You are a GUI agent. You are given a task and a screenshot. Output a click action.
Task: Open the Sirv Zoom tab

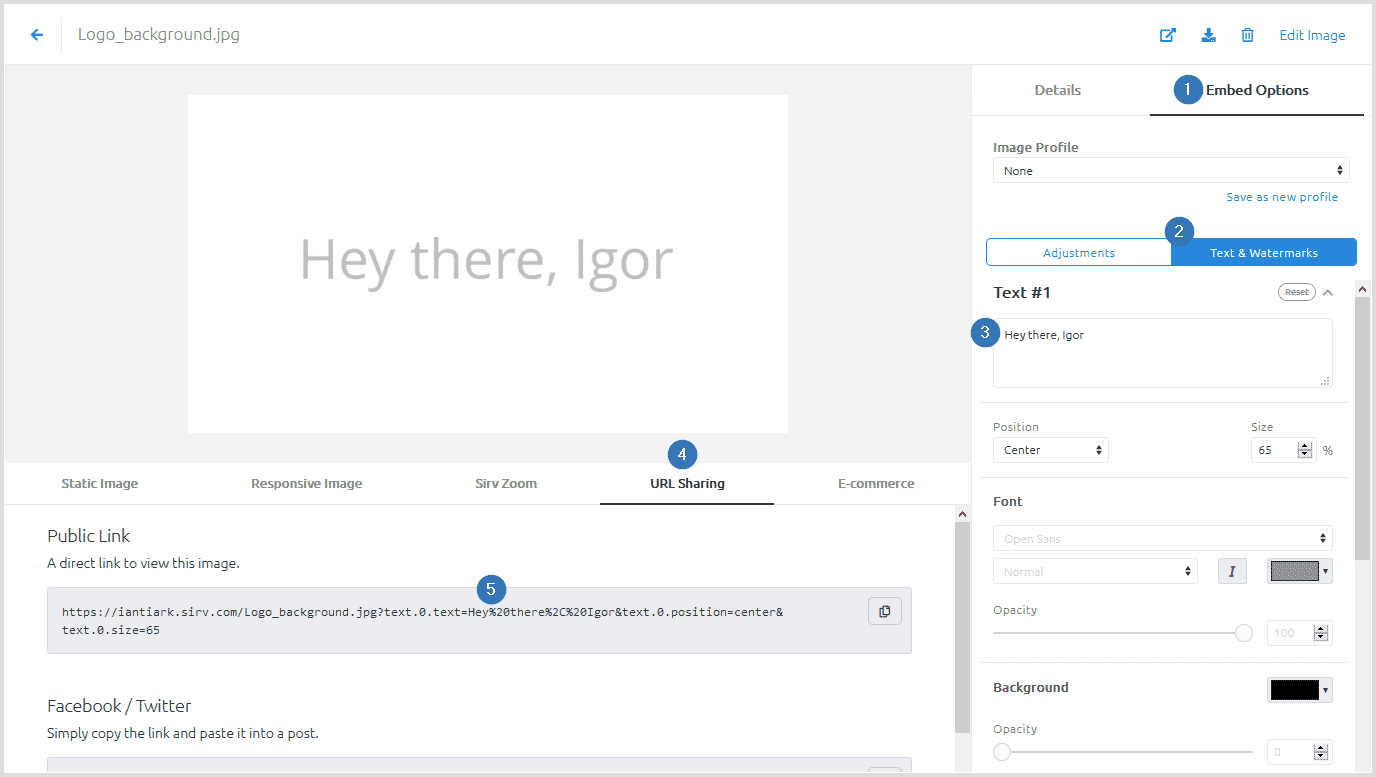(506, 483)
